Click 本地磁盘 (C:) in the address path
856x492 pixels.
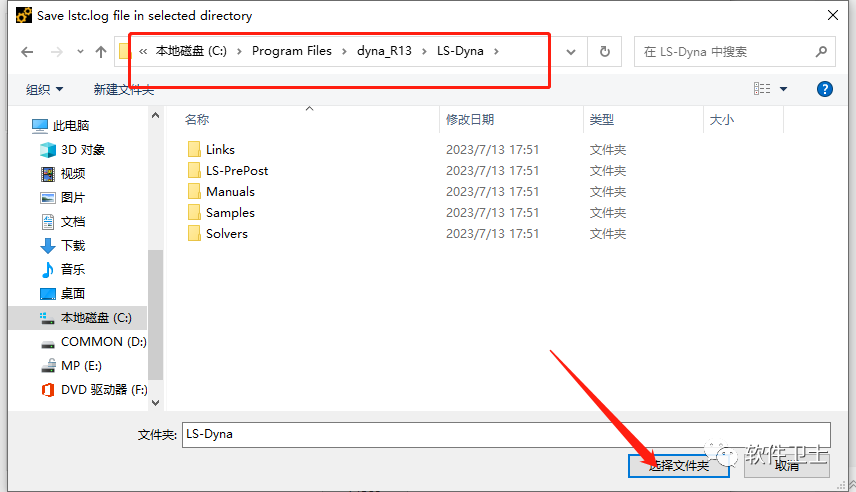191,51
